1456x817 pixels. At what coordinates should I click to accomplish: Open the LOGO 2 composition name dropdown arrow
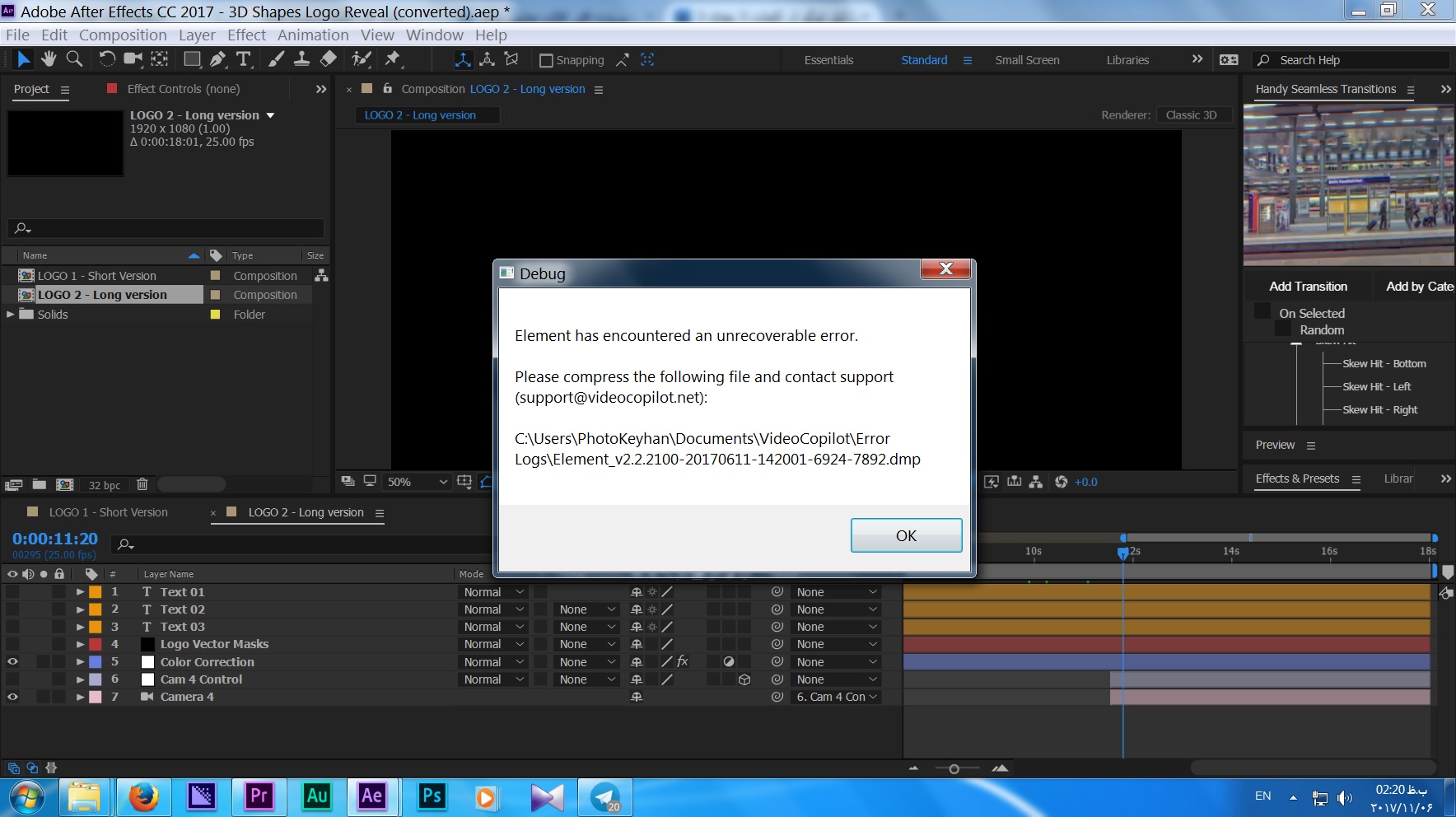point(270,115)
